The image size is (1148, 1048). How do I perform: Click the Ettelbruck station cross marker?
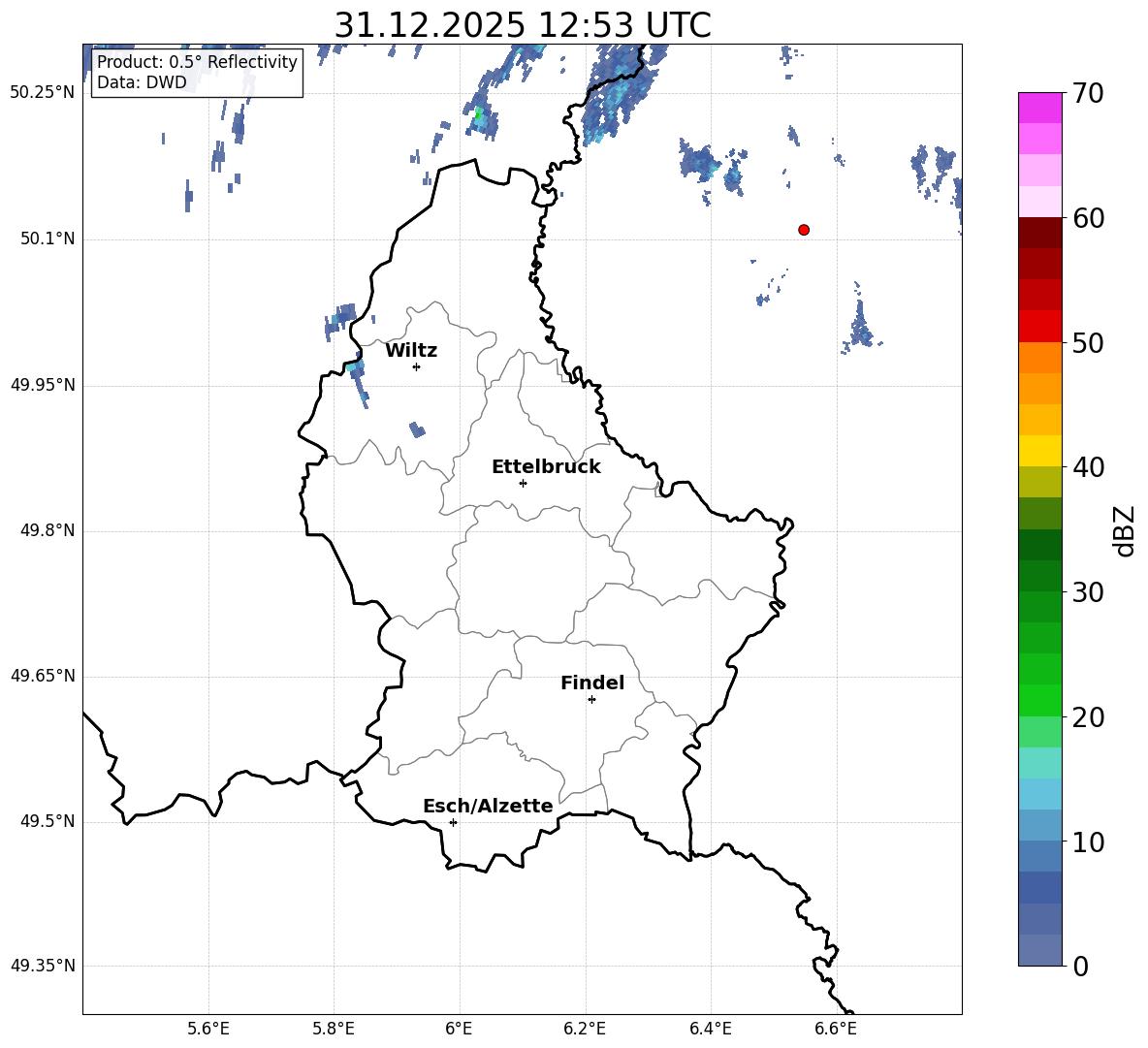[x=523, y=483]
